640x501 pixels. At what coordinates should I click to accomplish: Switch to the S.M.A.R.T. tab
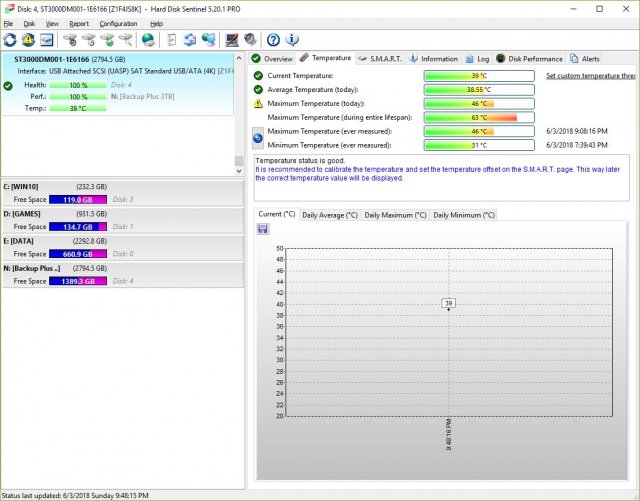click(x=380, y=59)
